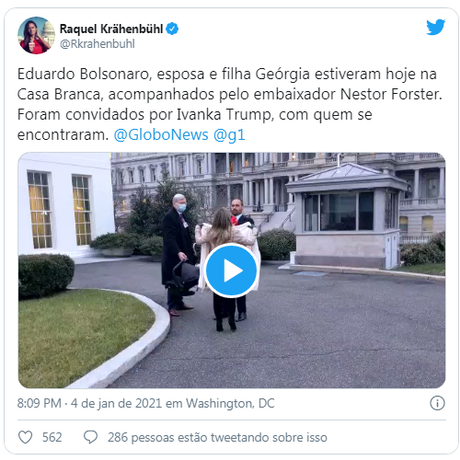This screenshot has width=460, height=460.
Task: Click the blue verified badge
Action: click(172, 29)
